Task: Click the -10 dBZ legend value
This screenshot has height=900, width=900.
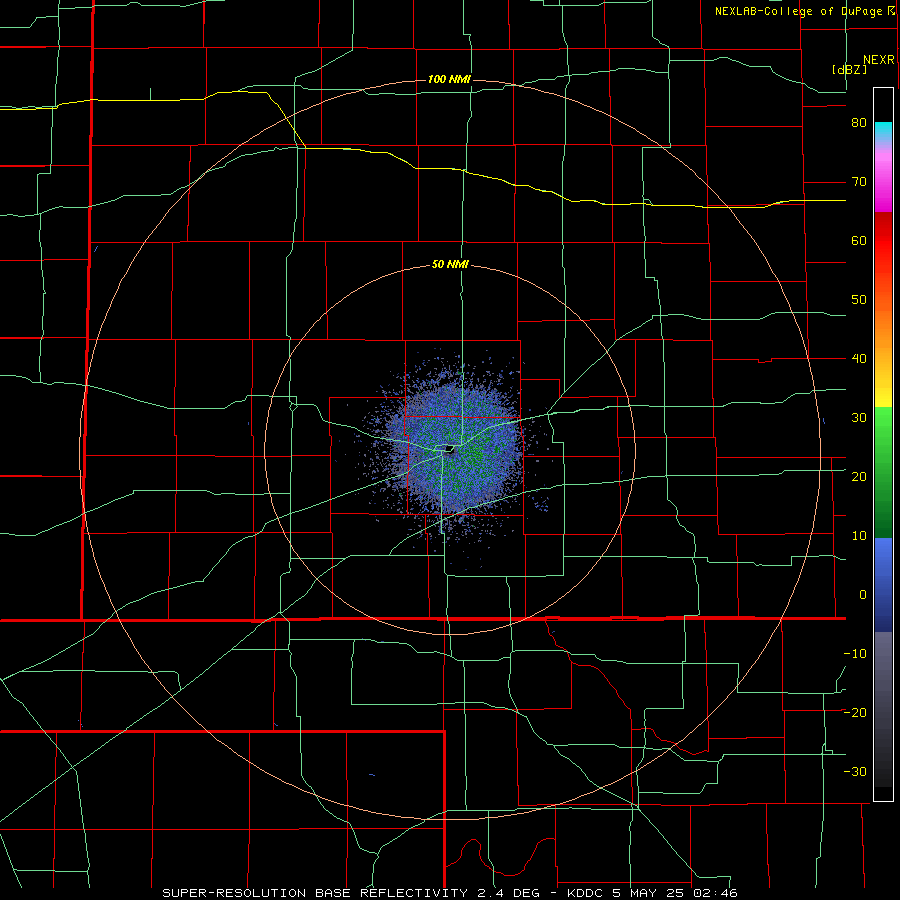Action: [x=855, y=654]
